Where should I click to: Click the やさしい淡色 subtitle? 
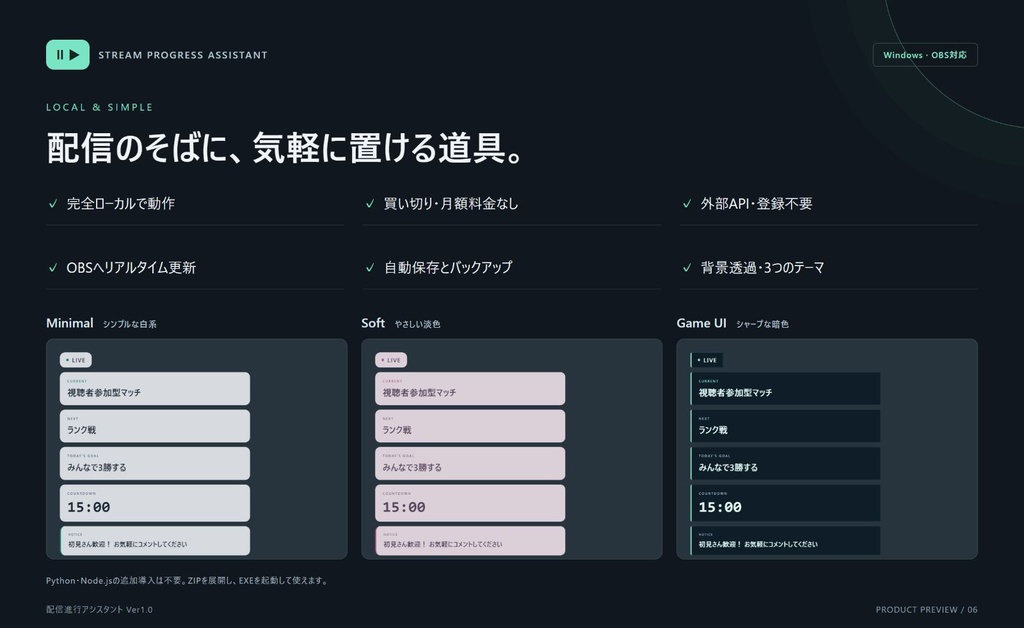(x=417, y=324)
